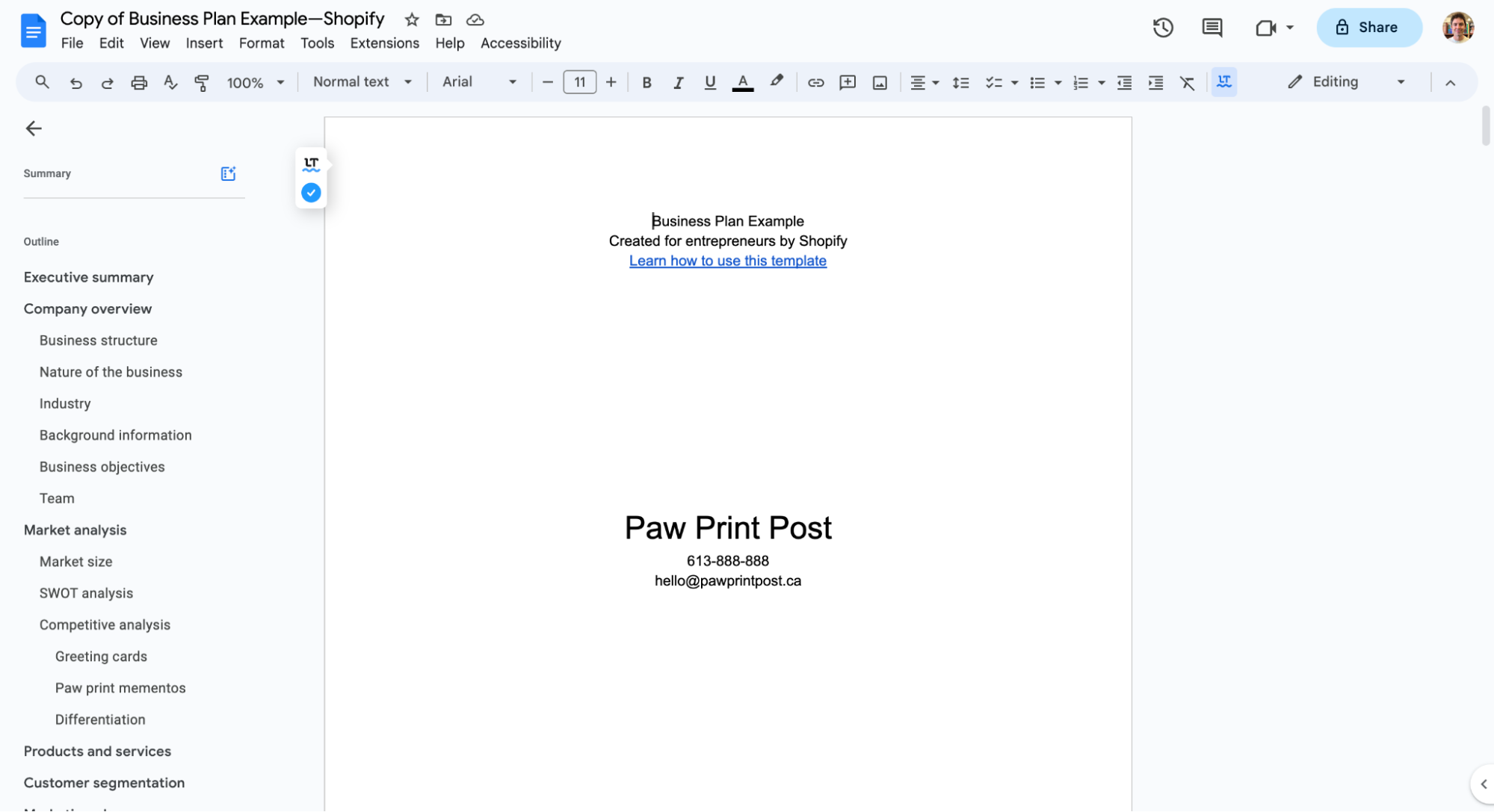Navigate to Paw print mementos outline item
The width and height of the screenshot is (1494, 812).
point(120,688)
